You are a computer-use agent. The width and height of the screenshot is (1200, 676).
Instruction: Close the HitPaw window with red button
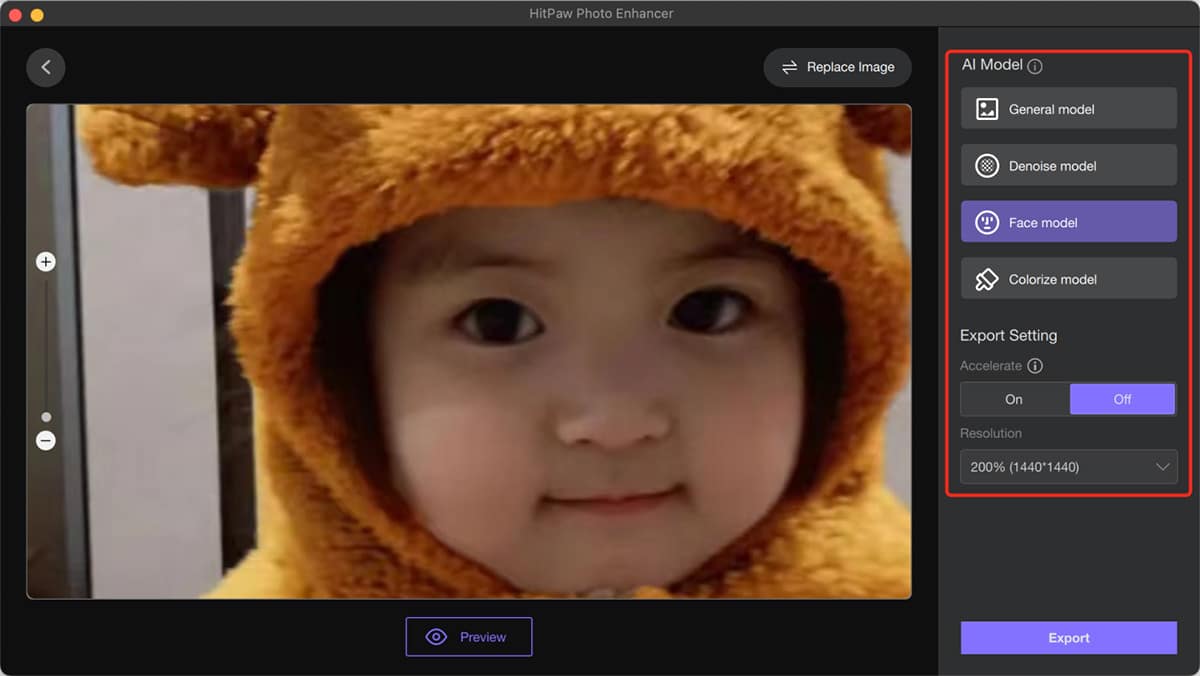pyautogui.click(x=15, y=15)
